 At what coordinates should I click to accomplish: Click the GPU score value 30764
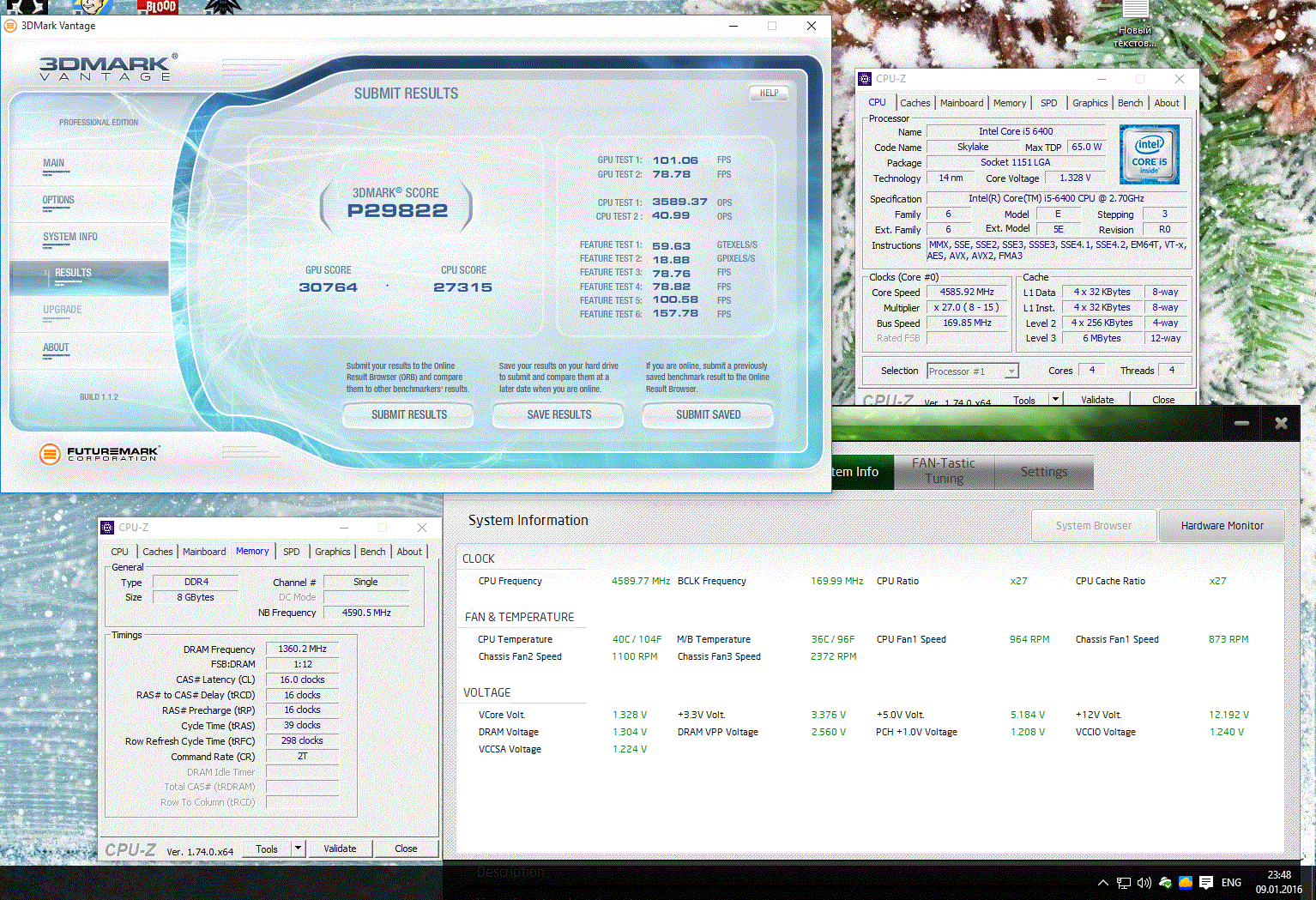[329, 287]
